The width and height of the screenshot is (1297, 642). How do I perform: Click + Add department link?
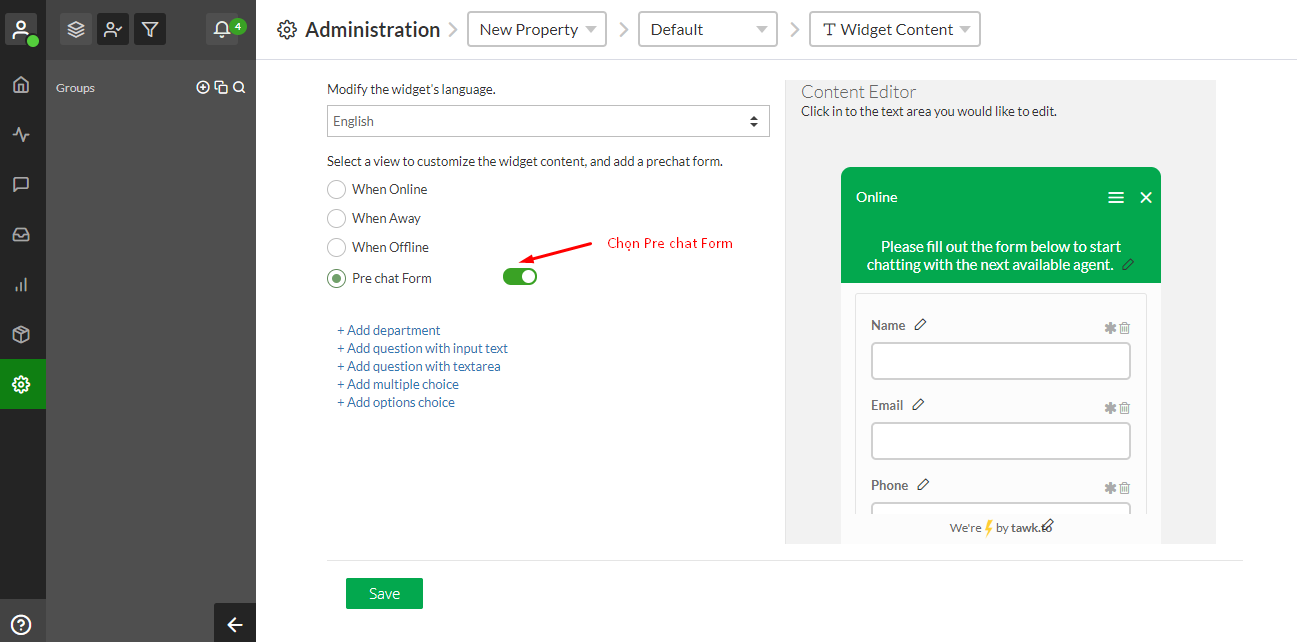pos(389,330)
